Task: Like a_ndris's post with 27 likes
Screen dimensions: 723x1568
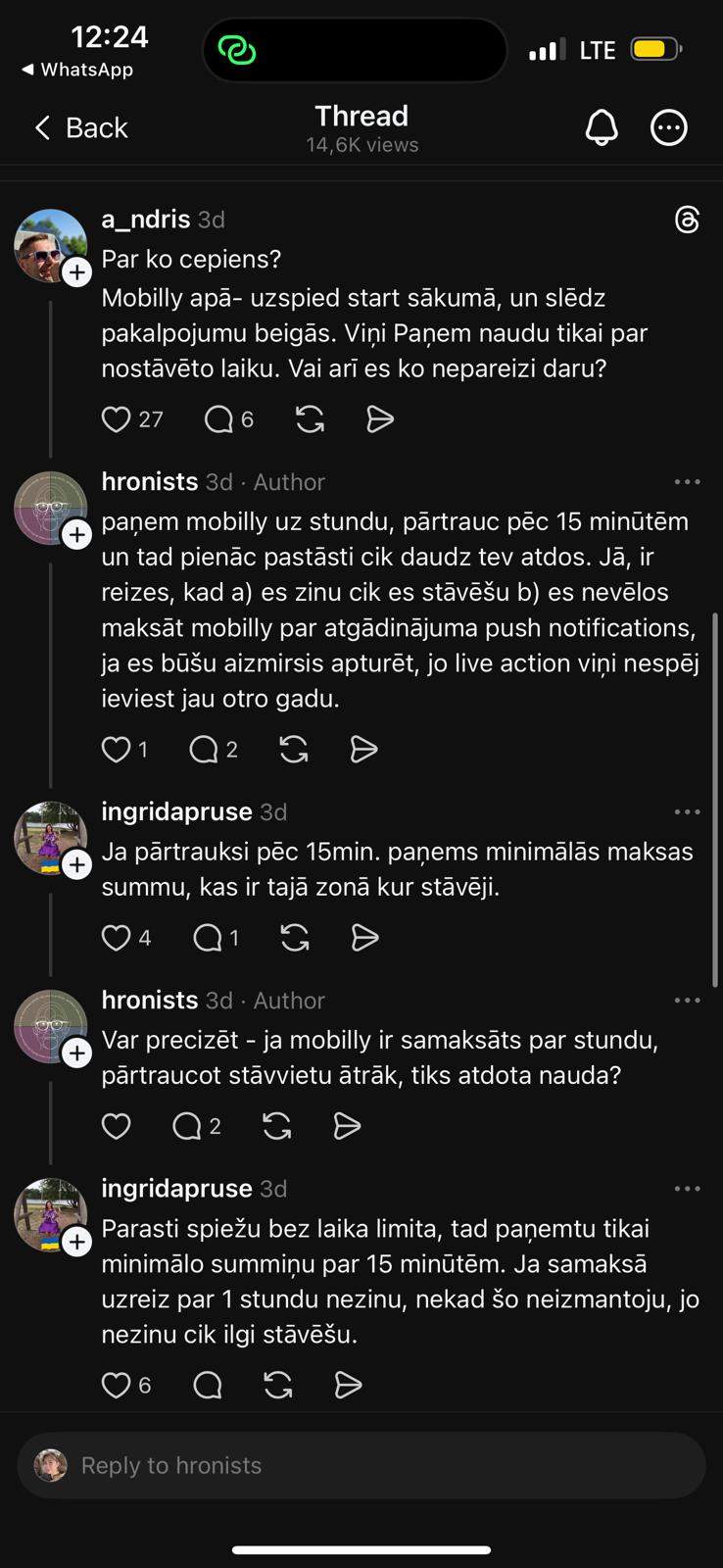Action: (x=117, y=419)
